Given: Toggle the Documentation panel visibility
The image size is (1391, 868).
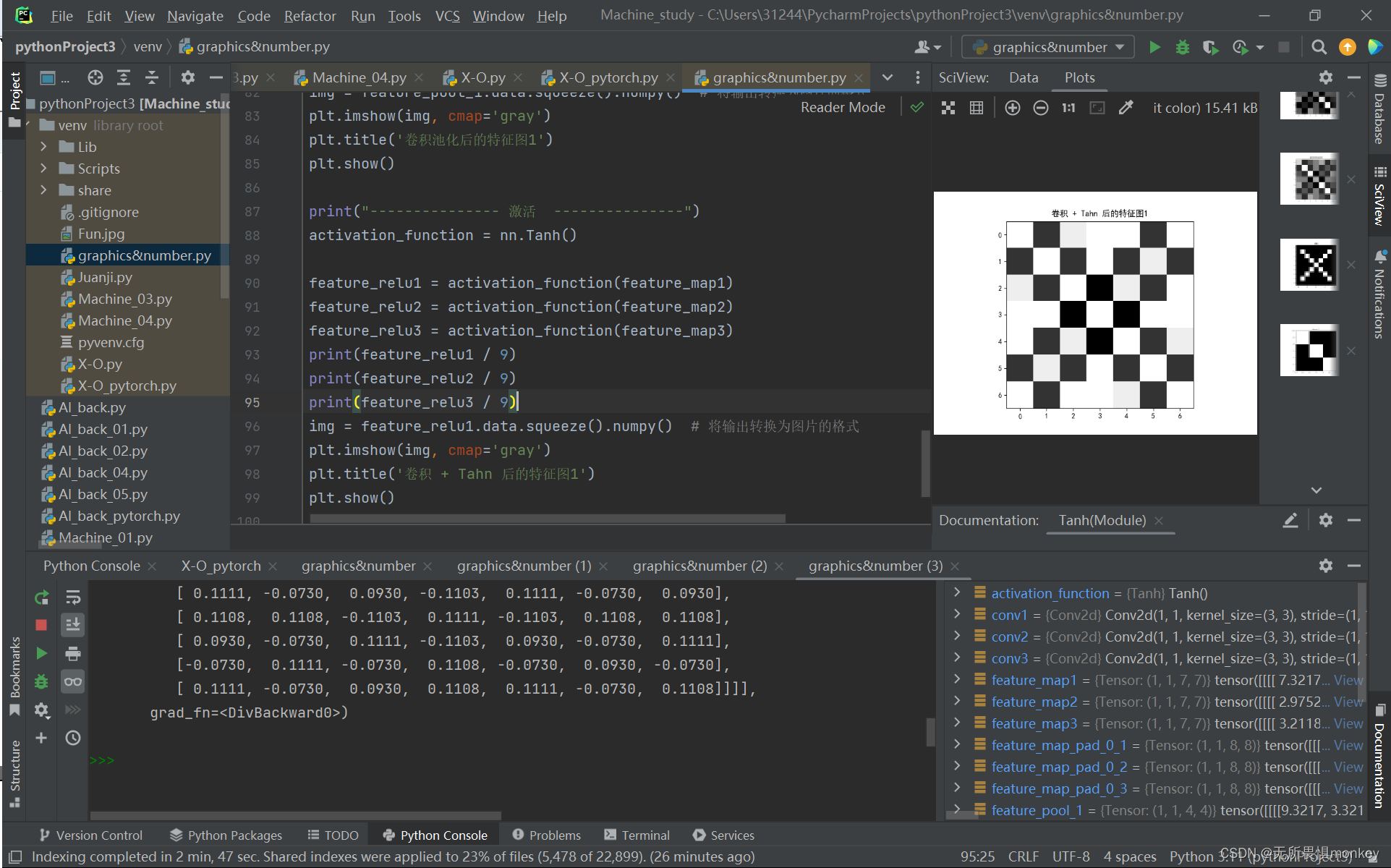Looking at the screenshot, I should pyautogui.click(x=1357, y=520).
